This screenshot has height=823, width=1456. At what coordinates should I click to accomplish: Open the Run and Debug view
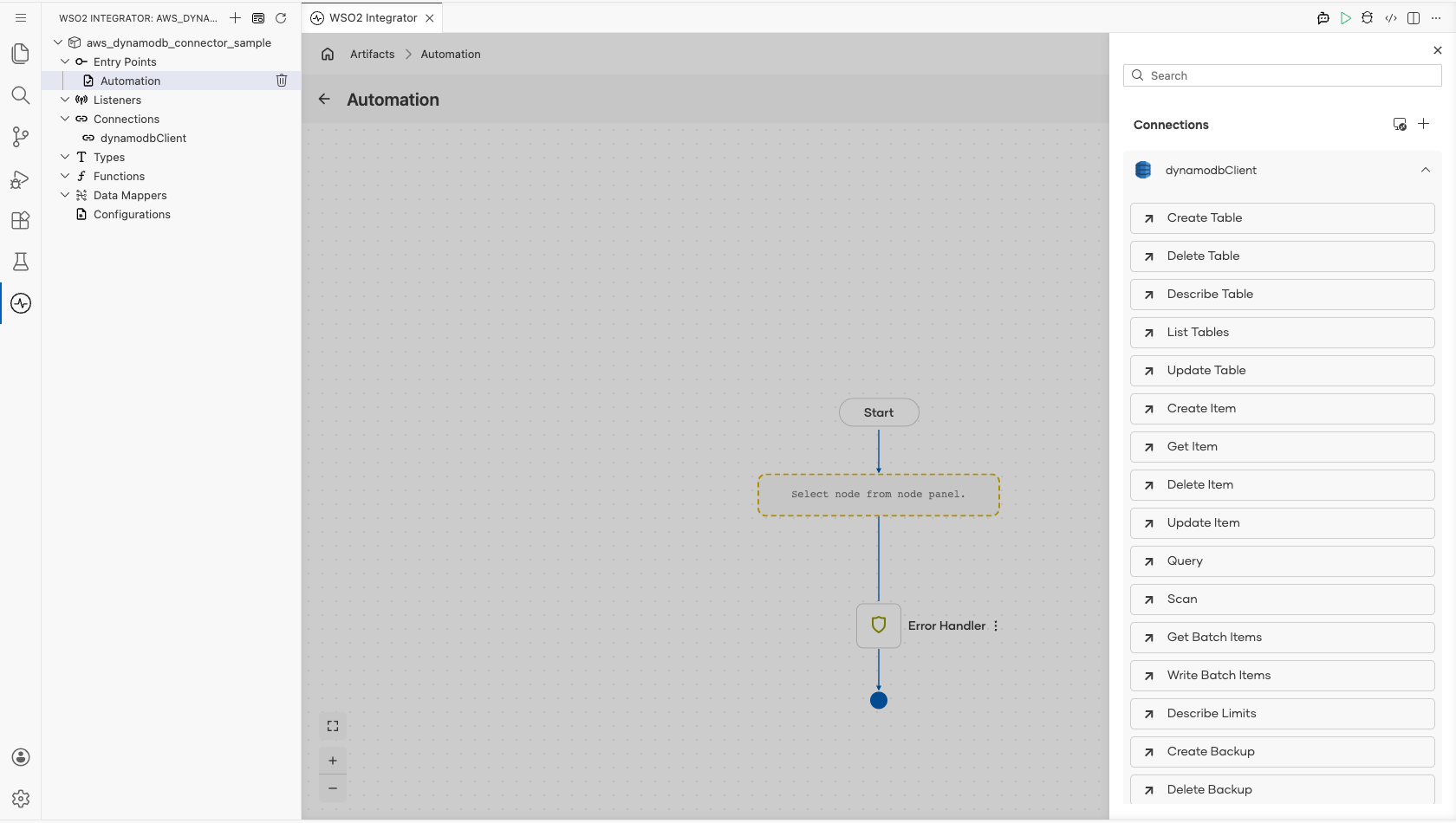(x=21, y=178)
